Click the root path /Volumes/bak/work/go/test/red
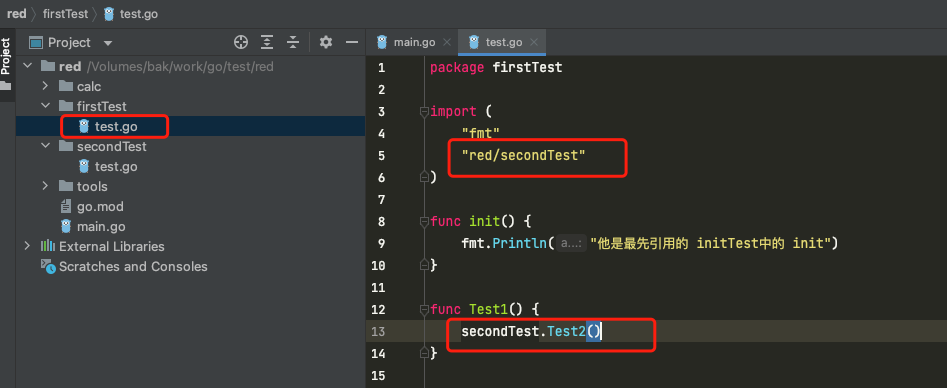This screenshot has width=947, height=388. 180,66
